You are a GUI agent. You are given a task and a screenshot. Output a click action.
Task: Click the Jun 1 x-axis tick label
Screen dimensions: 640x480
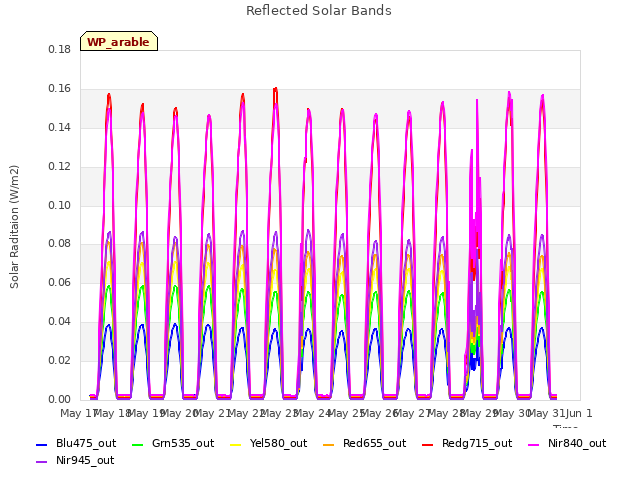pyautogui.click(x=579, y=413)
